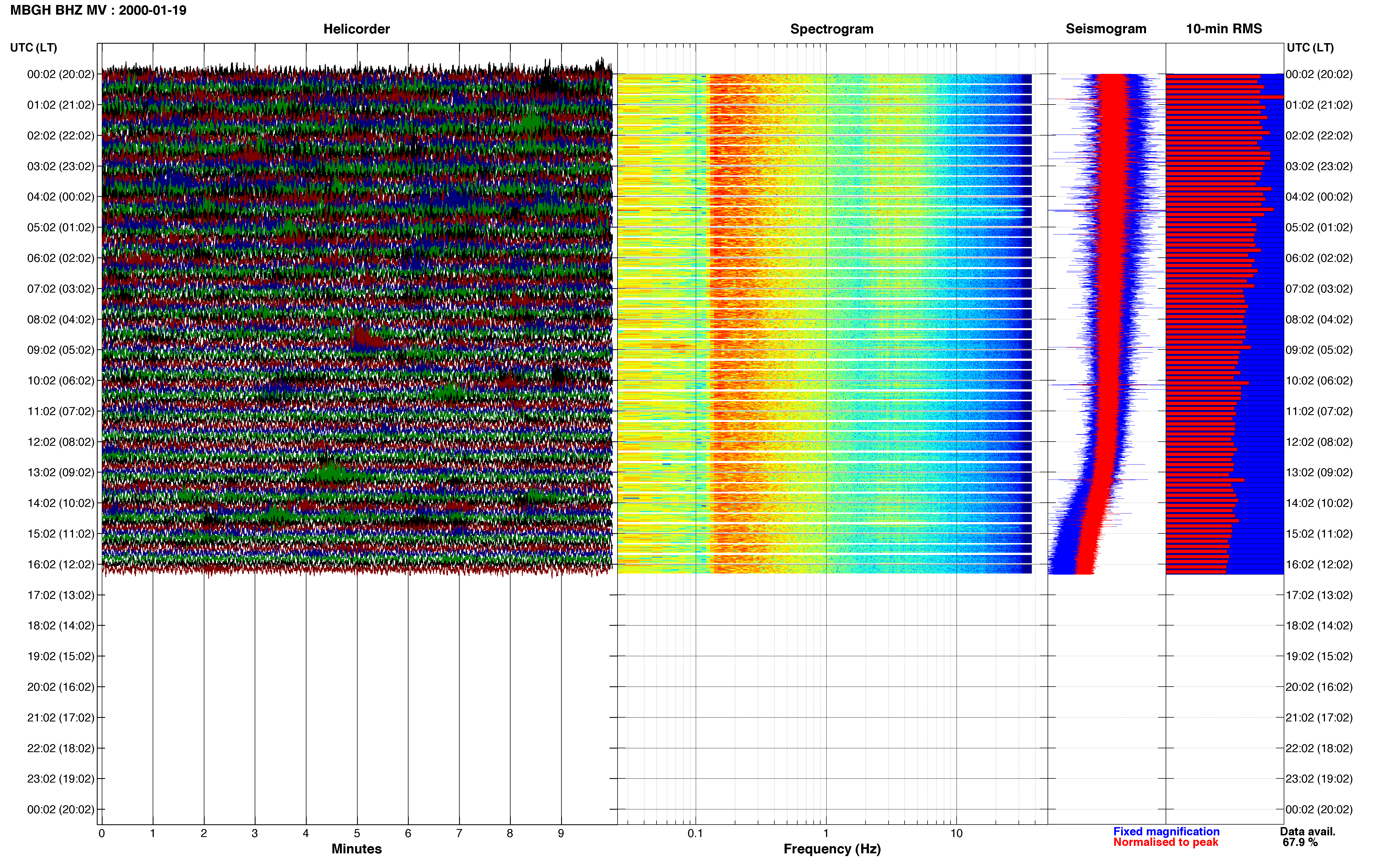Click the plot title MBGH BHZ MV : 2000-01-19
Viewport: 1388px width, 868px height.
(98, 10)
